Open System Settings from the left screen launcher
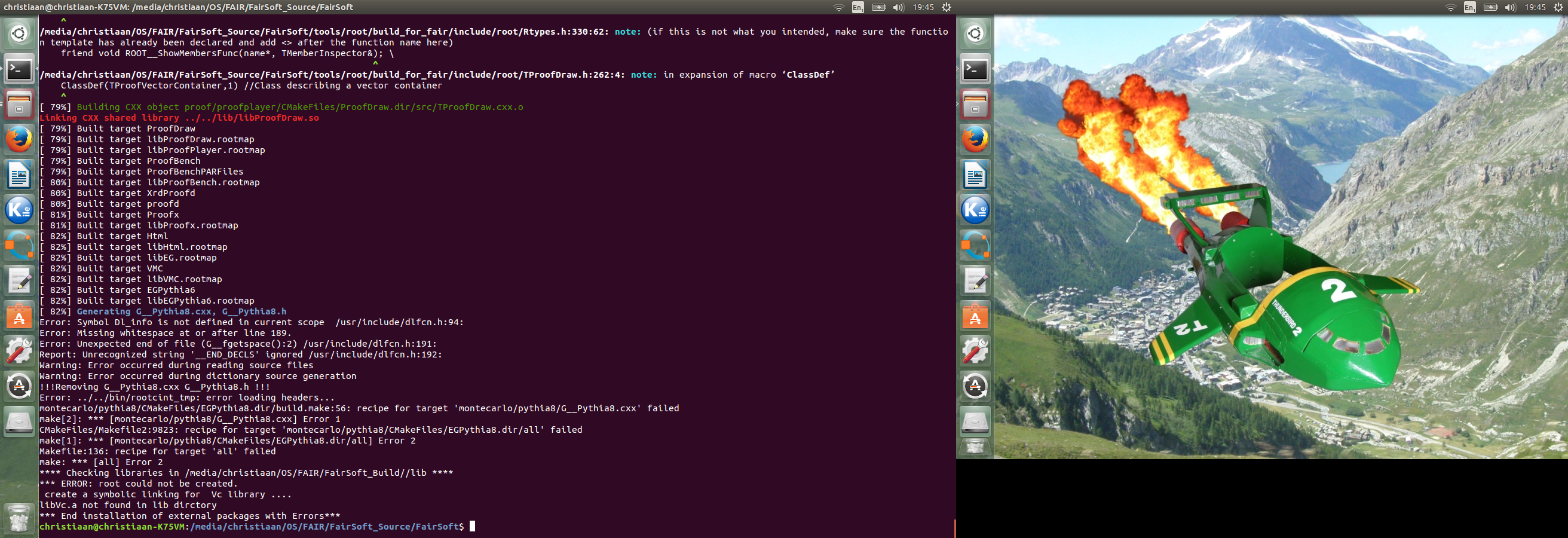This screenshot has width=1568, height=538. click(x=19, y=351)
